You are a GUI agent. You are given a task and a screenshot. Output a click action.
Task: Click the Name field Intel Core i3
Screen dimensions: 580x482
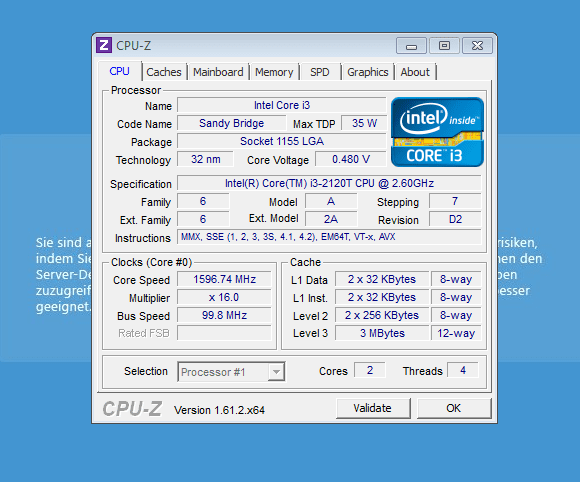coord(282,105)
